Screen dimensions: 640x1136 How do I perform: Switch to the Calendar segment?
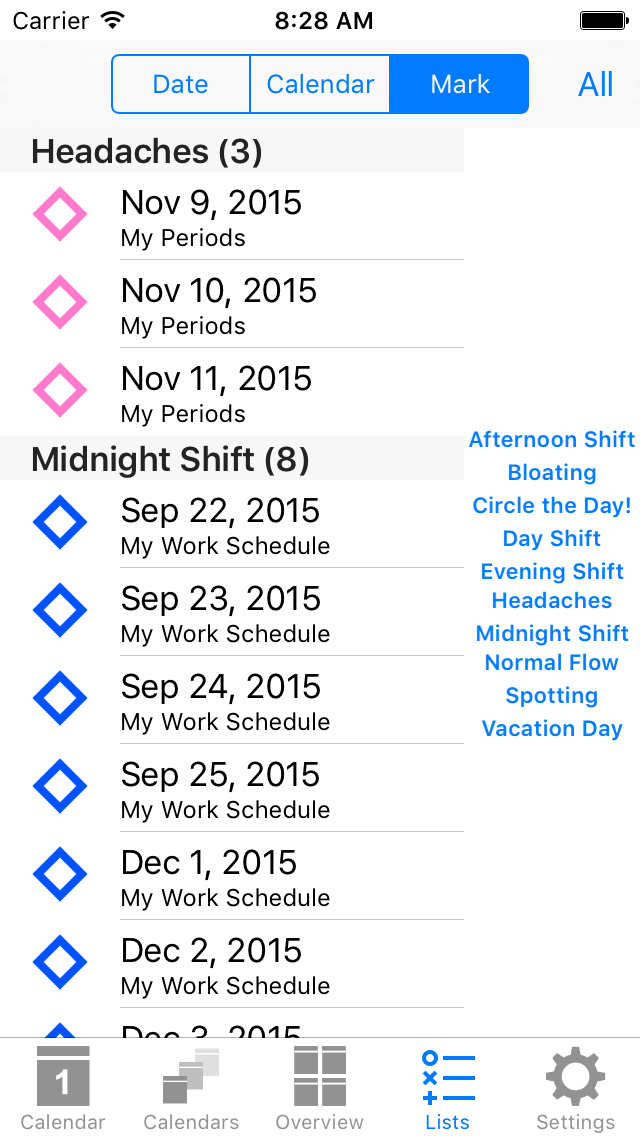tap(320, 84)
